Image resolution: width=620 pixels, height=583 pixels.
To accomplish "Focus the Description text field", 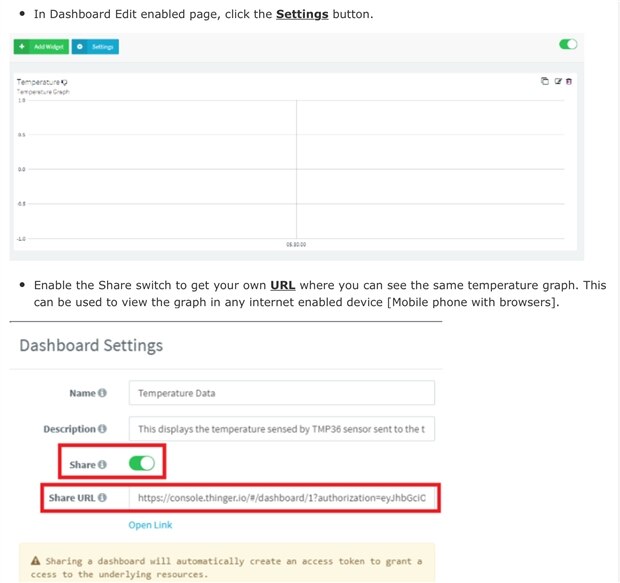I will [x=282, y=429].
